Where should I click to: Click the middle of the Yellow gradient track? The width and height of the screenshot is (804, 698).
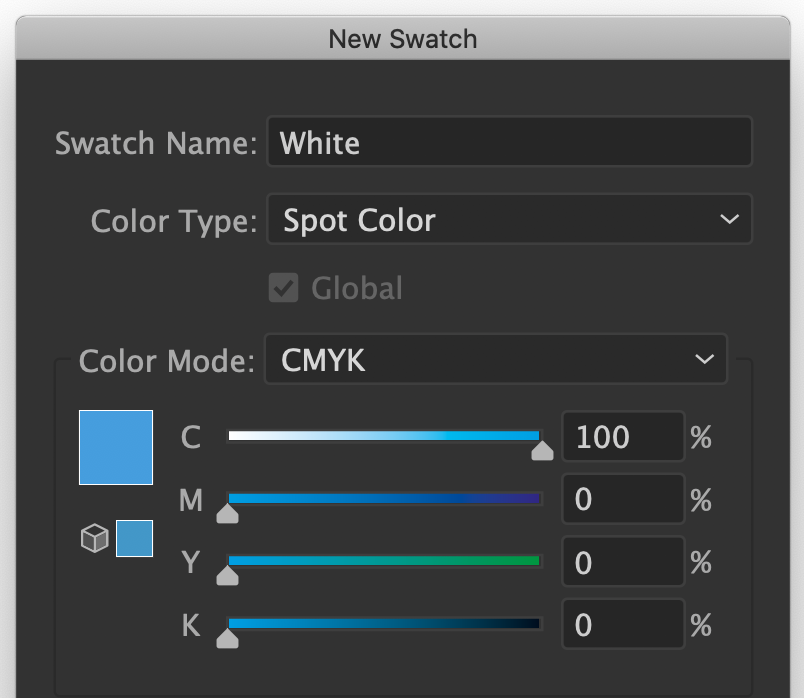click(x=384, y=561)
